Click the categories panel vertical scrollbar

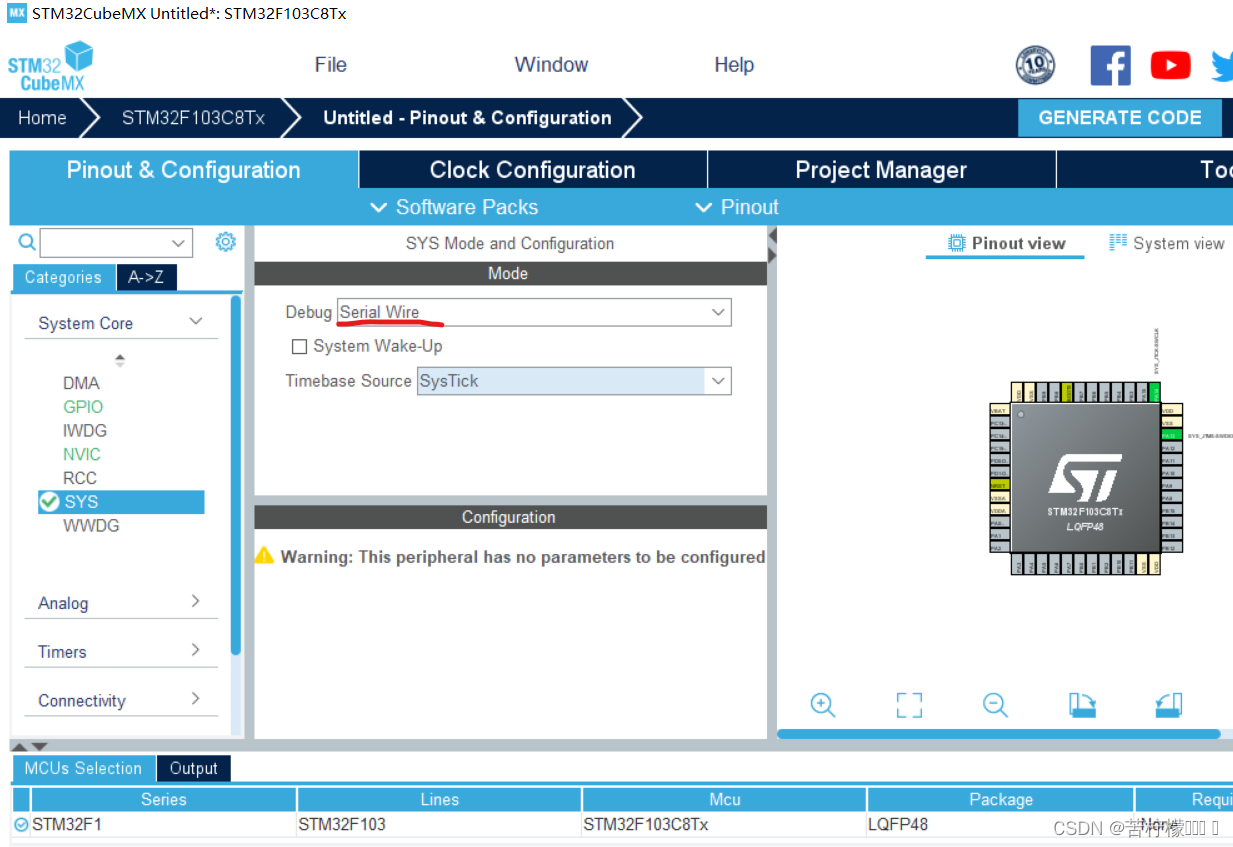coord(236,475)
